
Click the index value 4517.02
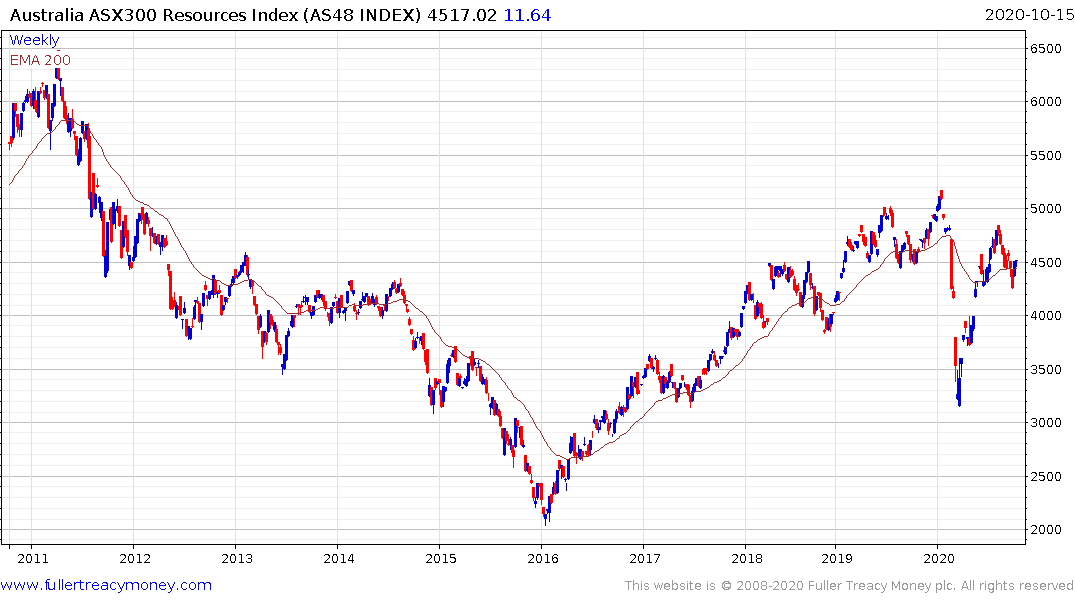pyautogui.click(x=461, y=15)
